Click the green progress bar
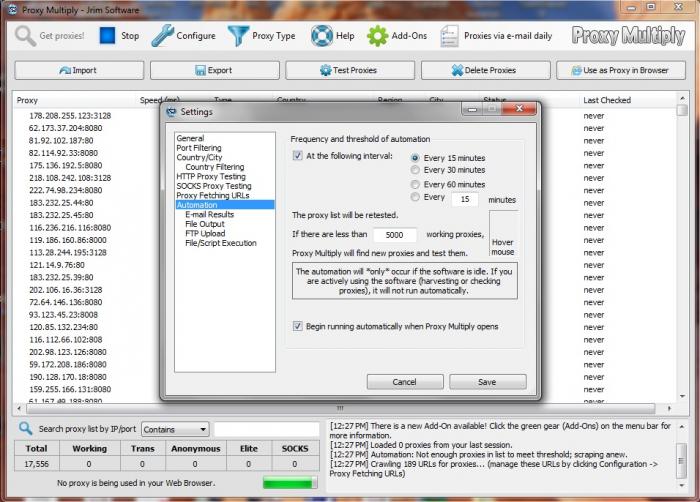The height and width of the screenshot is (502, 700). tap(290, 483)
